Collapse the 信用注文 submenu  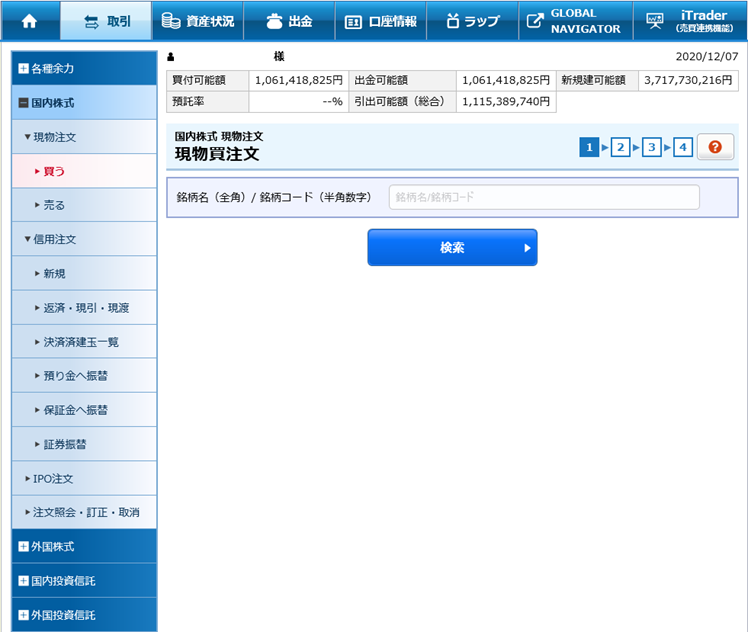click(x=84, y=239)
